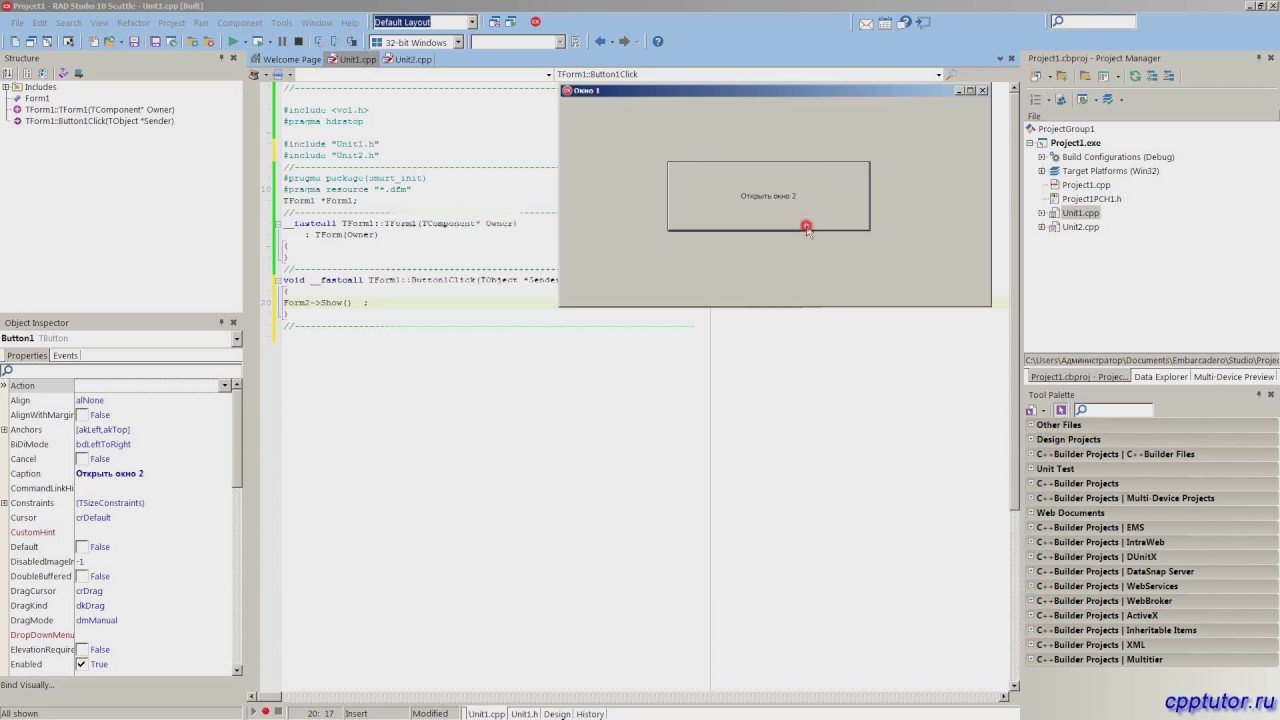
Task: Click the blue Help question mark icon
Action: pos(658,42)
